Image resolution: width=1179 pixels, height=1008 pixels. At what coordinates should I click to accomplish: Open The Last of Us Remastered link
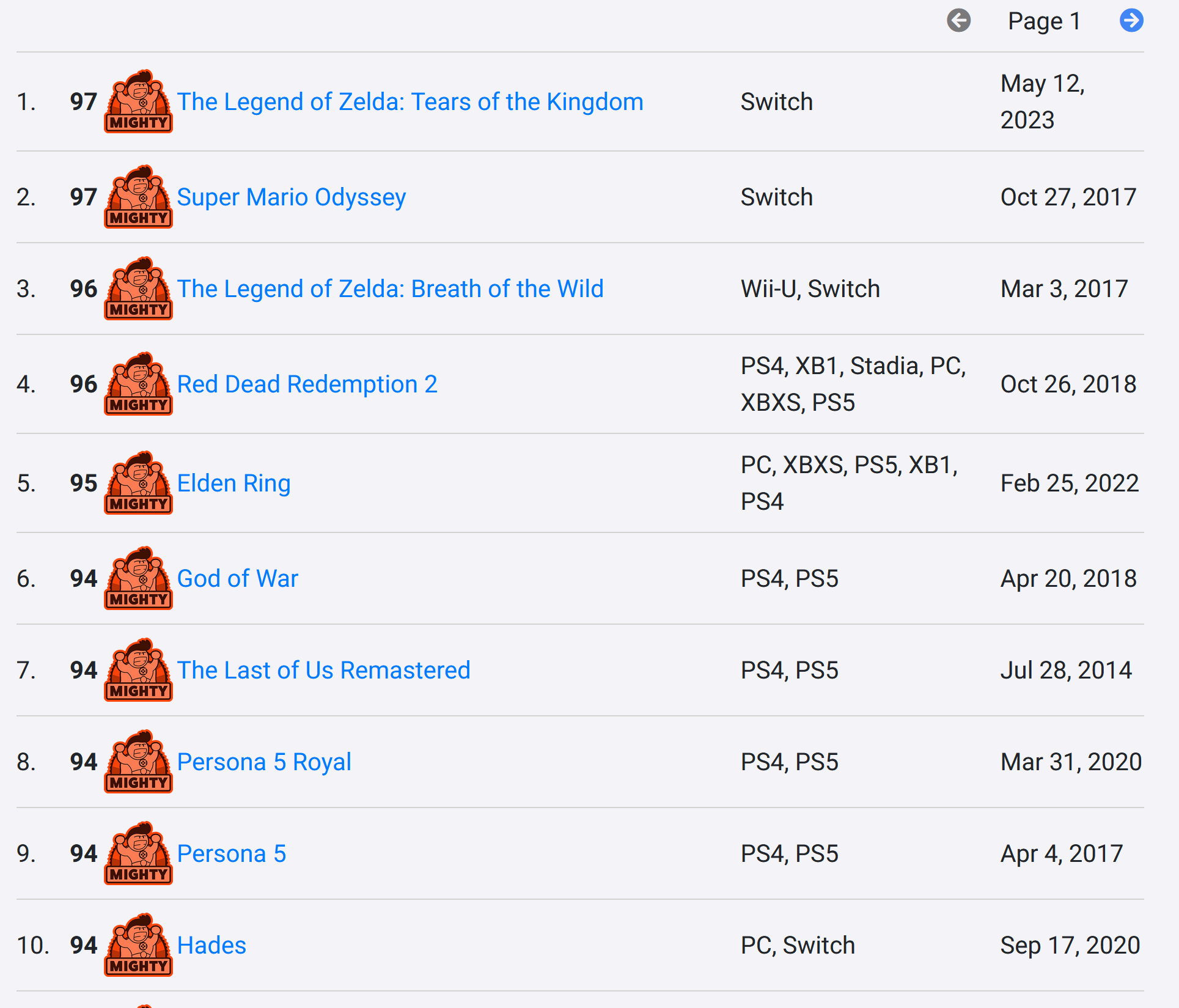point(324,670)
